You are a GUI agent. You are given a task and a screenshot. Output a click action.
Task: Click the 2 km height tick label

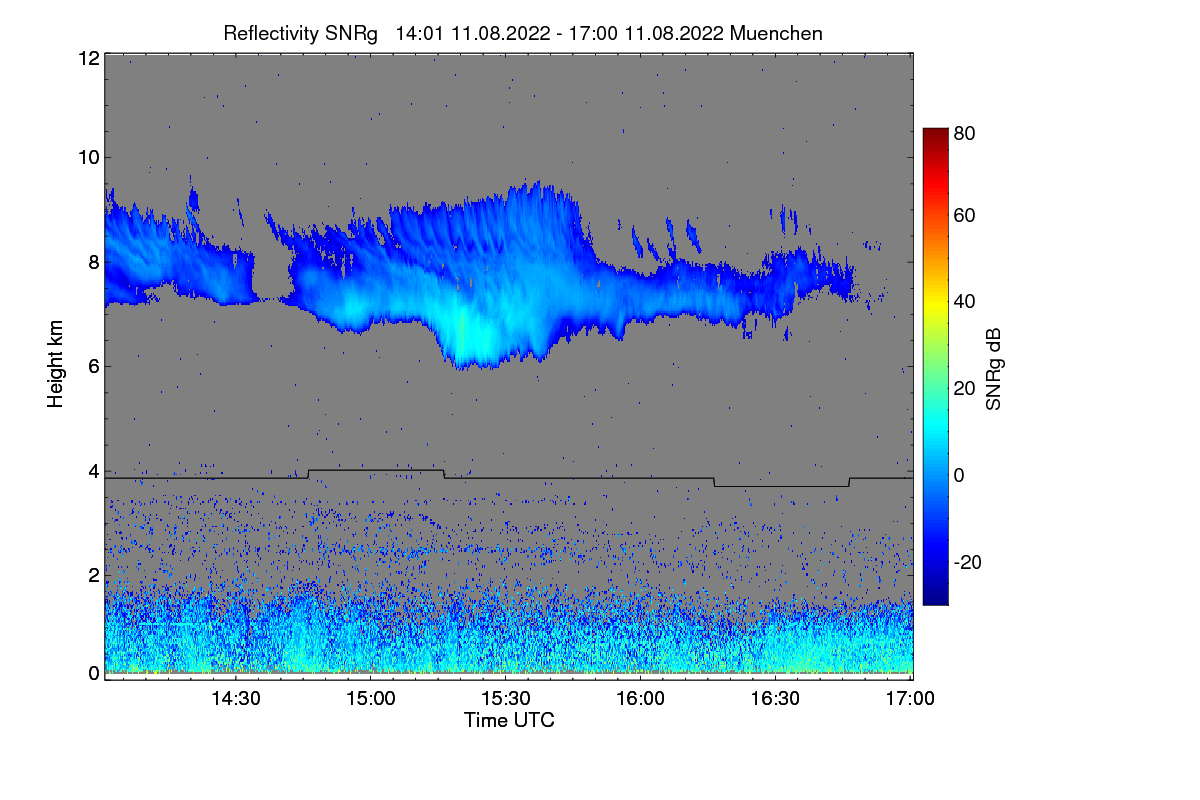click(93, 575)
